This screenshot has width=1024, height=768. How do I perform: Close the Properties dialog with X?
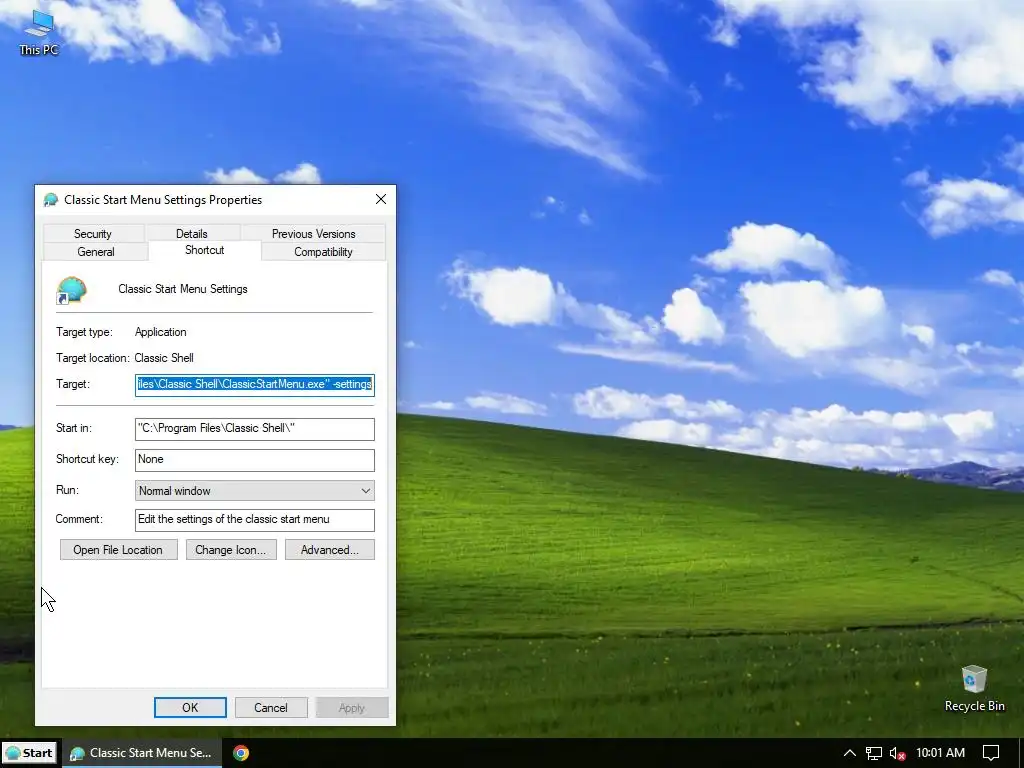coord(381,199)
